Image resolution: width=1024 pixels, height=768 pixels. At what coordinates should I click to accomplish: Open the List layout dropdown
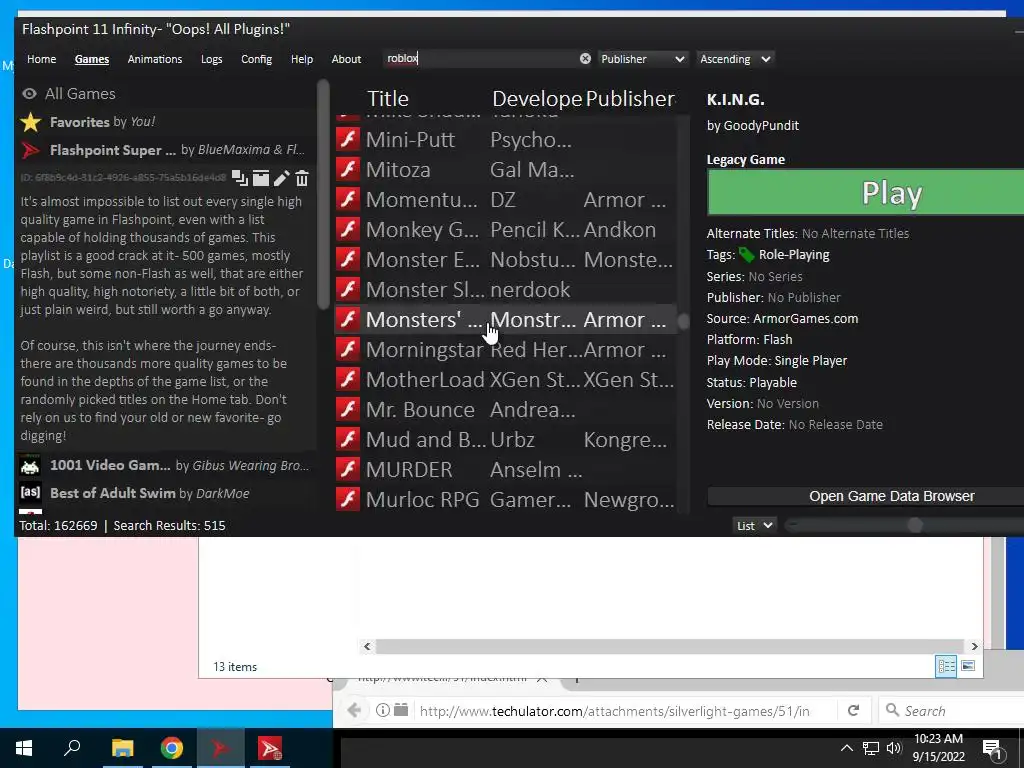[x=754, y=526]
